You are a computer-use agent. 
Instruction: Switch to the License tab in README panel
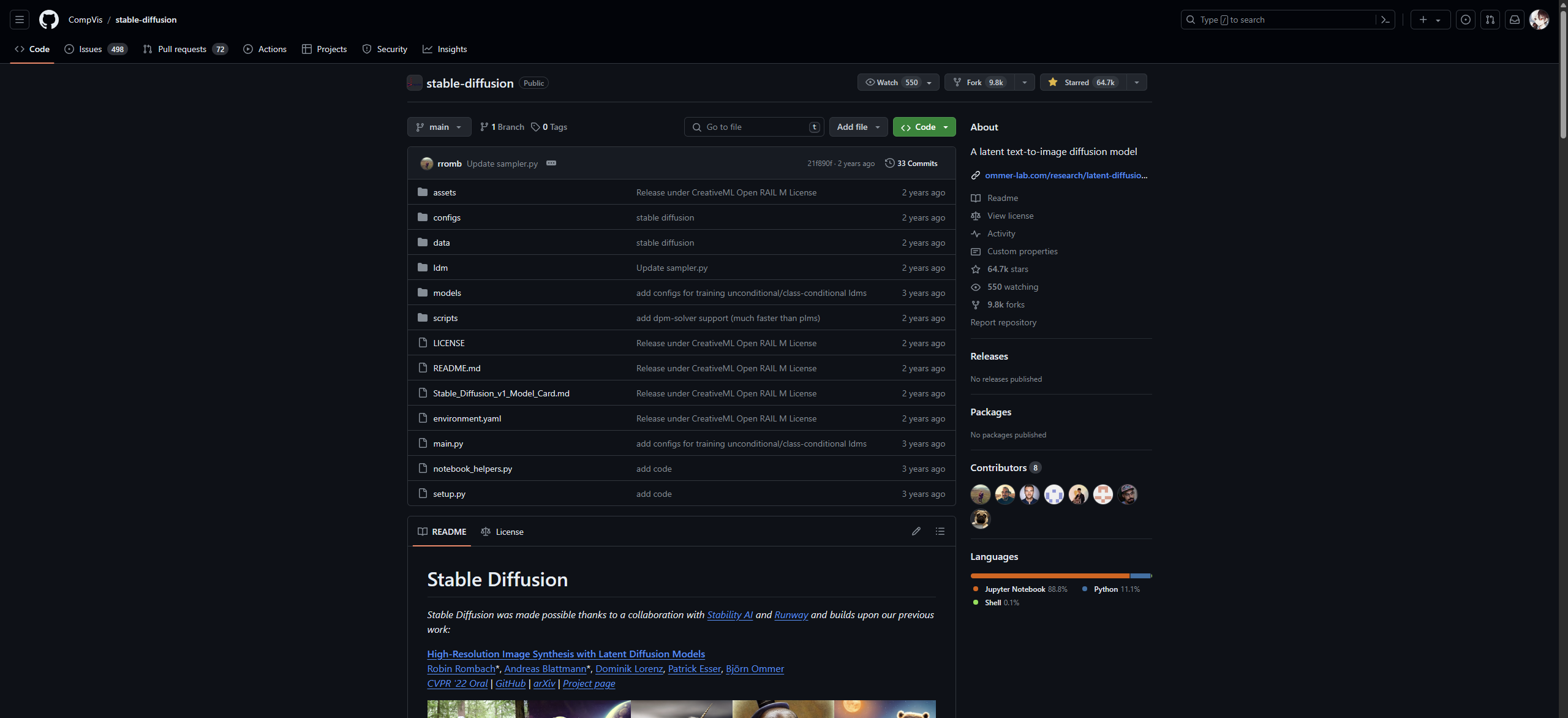502,532
